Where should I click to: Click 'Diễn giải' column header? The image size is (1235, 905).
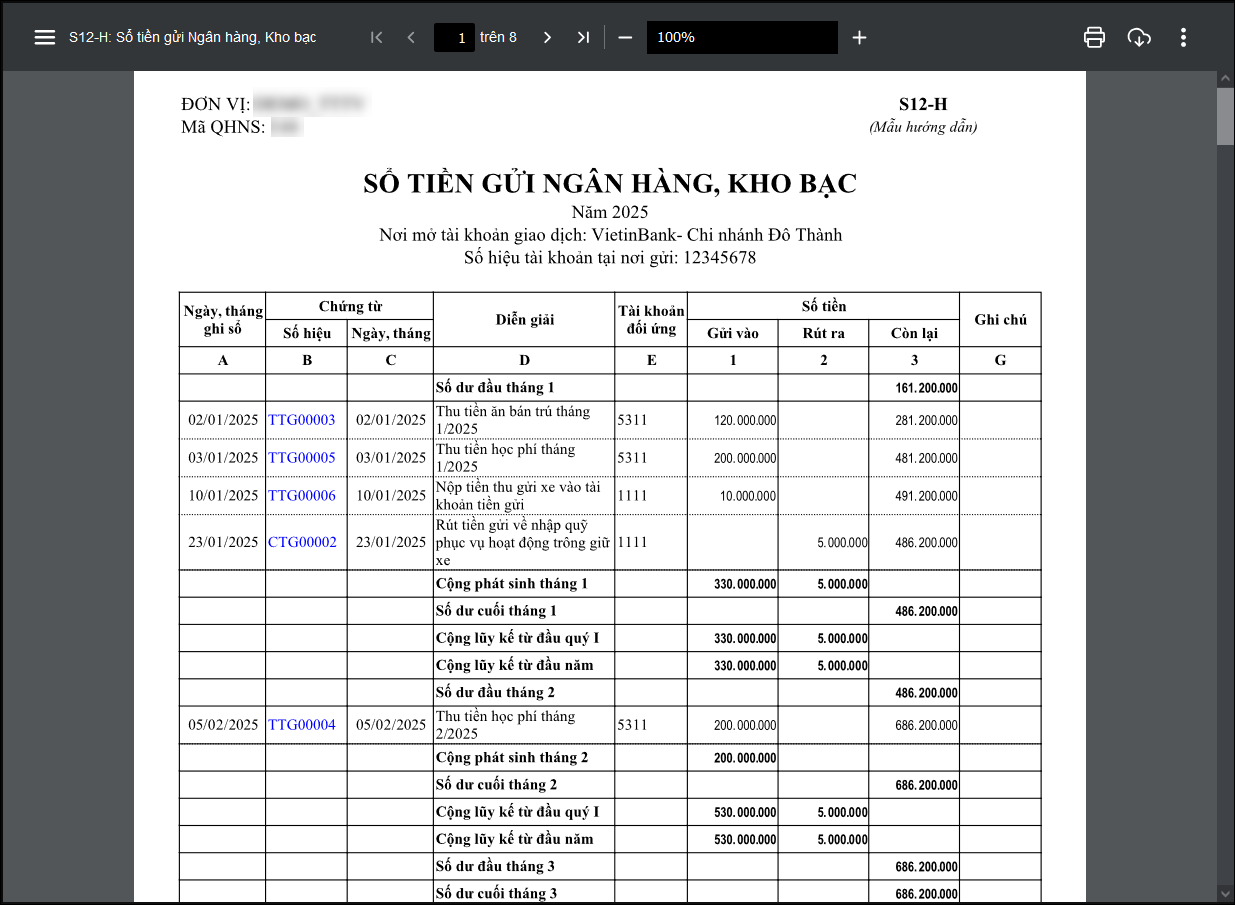(524, 320)
